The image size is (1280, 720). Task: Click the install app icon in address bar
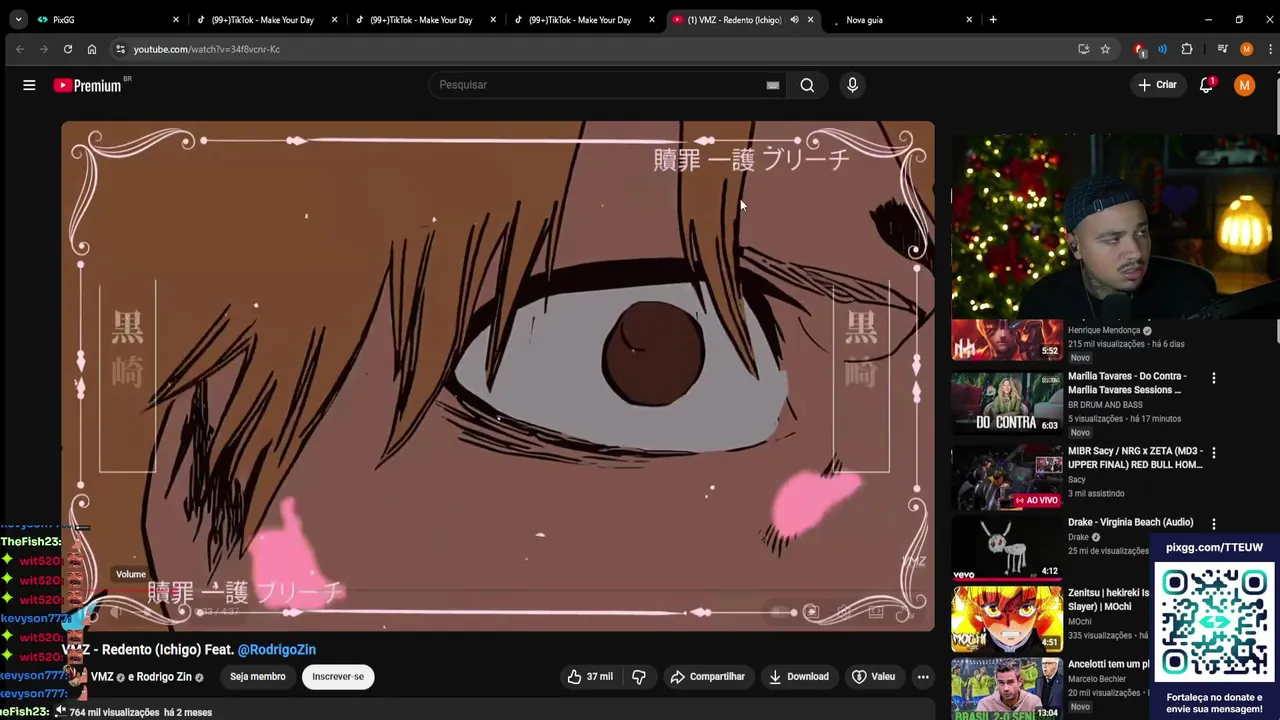click(x=1083, y=49)
